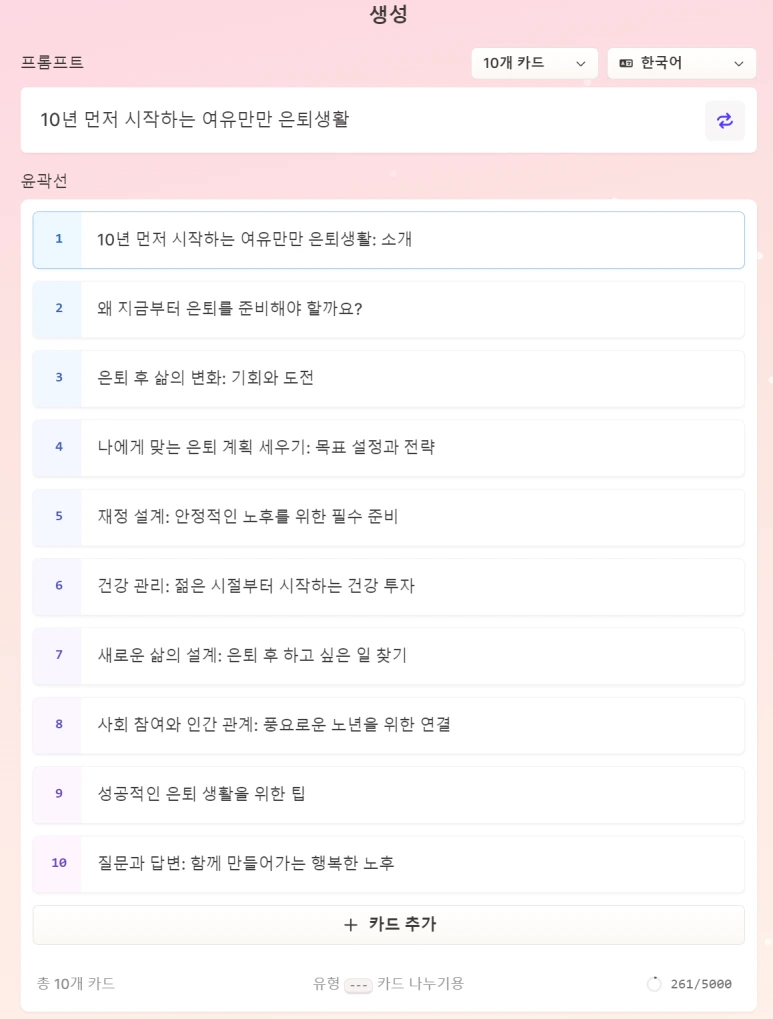Viewport: 773px width, 1019px height.
Task: Click the --- card divider hint badge
Action: 358,985
